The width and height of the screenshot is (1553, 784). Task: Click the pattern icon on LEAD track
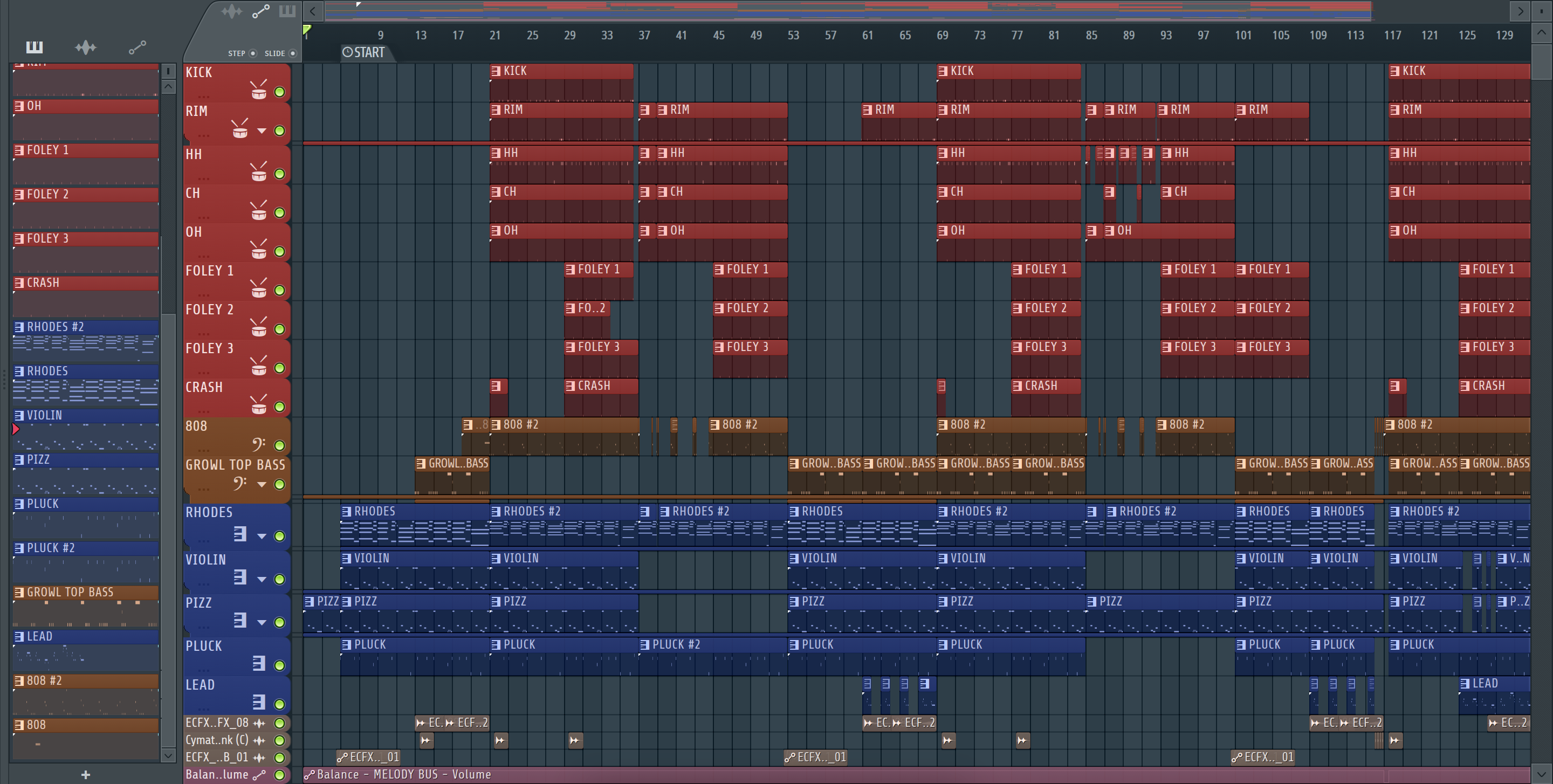coord(259,702)
